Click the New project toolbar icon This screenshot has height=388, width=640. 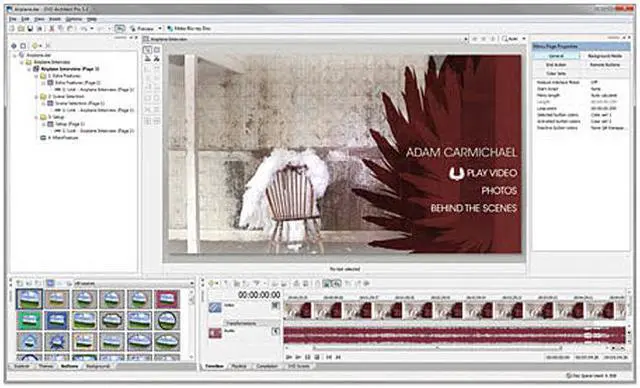click(11, 29)
